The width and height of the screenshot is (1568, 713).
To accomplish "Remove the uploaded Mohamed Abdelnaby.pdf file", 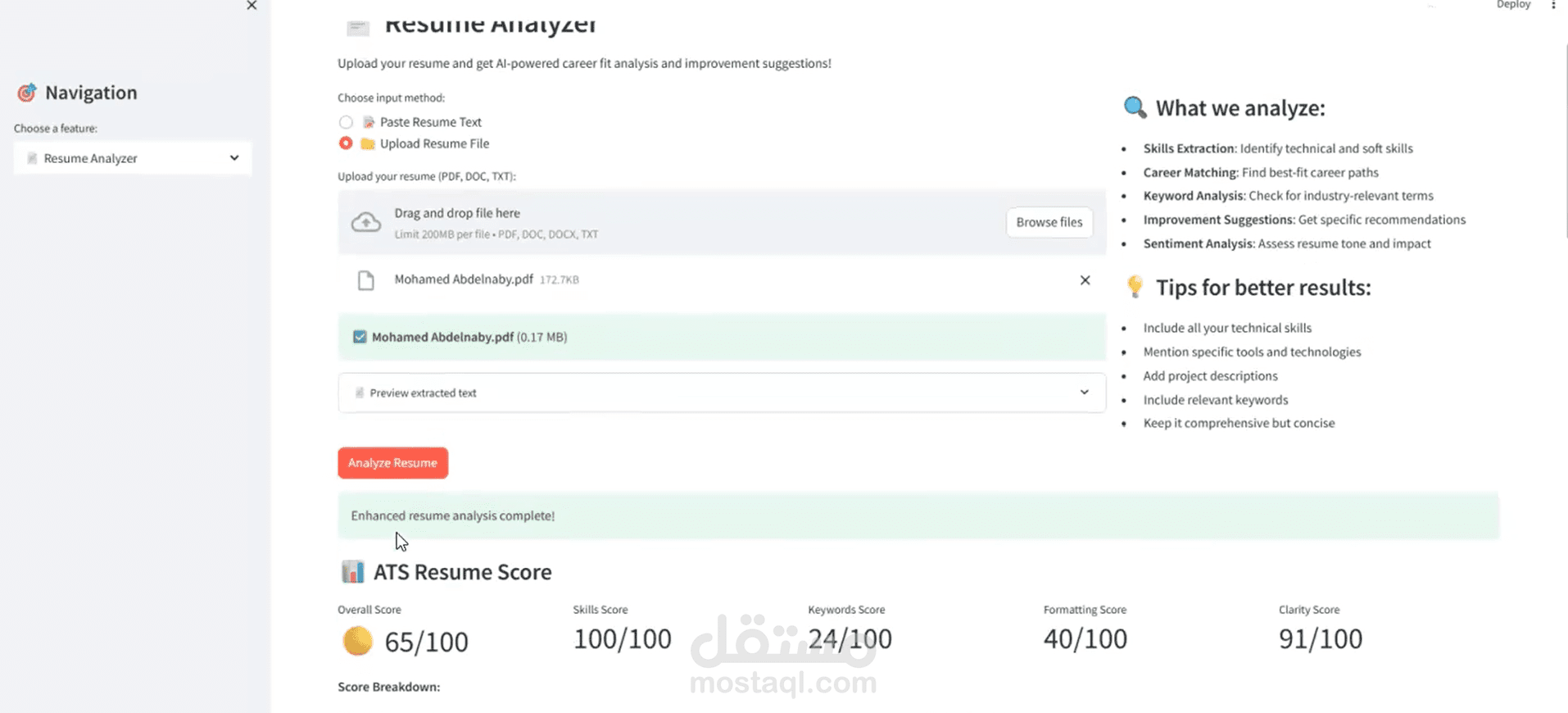I will pyautogui.click(x=1085, y=280).
